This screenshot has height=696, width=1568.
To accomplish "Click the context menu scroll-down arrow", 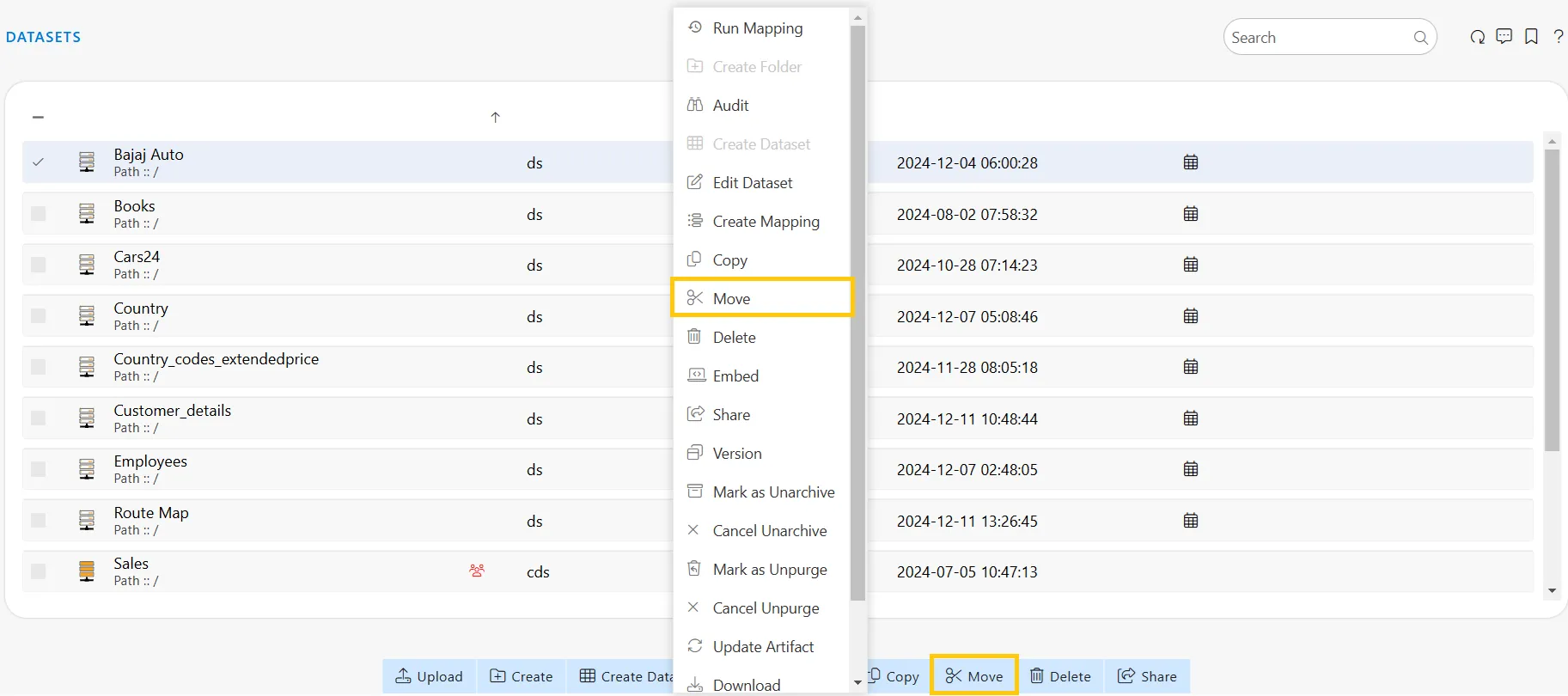I will pyautogui.click(x=857, y=682).
